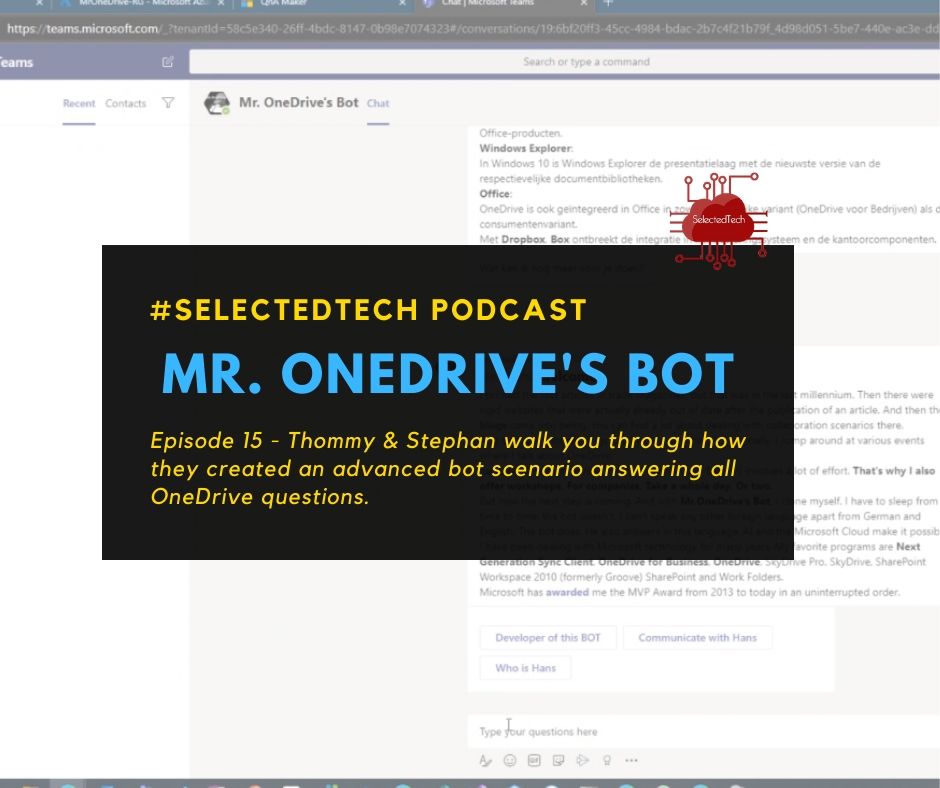
Task: Open the text Format options icon
Action: tap(486, 760)
